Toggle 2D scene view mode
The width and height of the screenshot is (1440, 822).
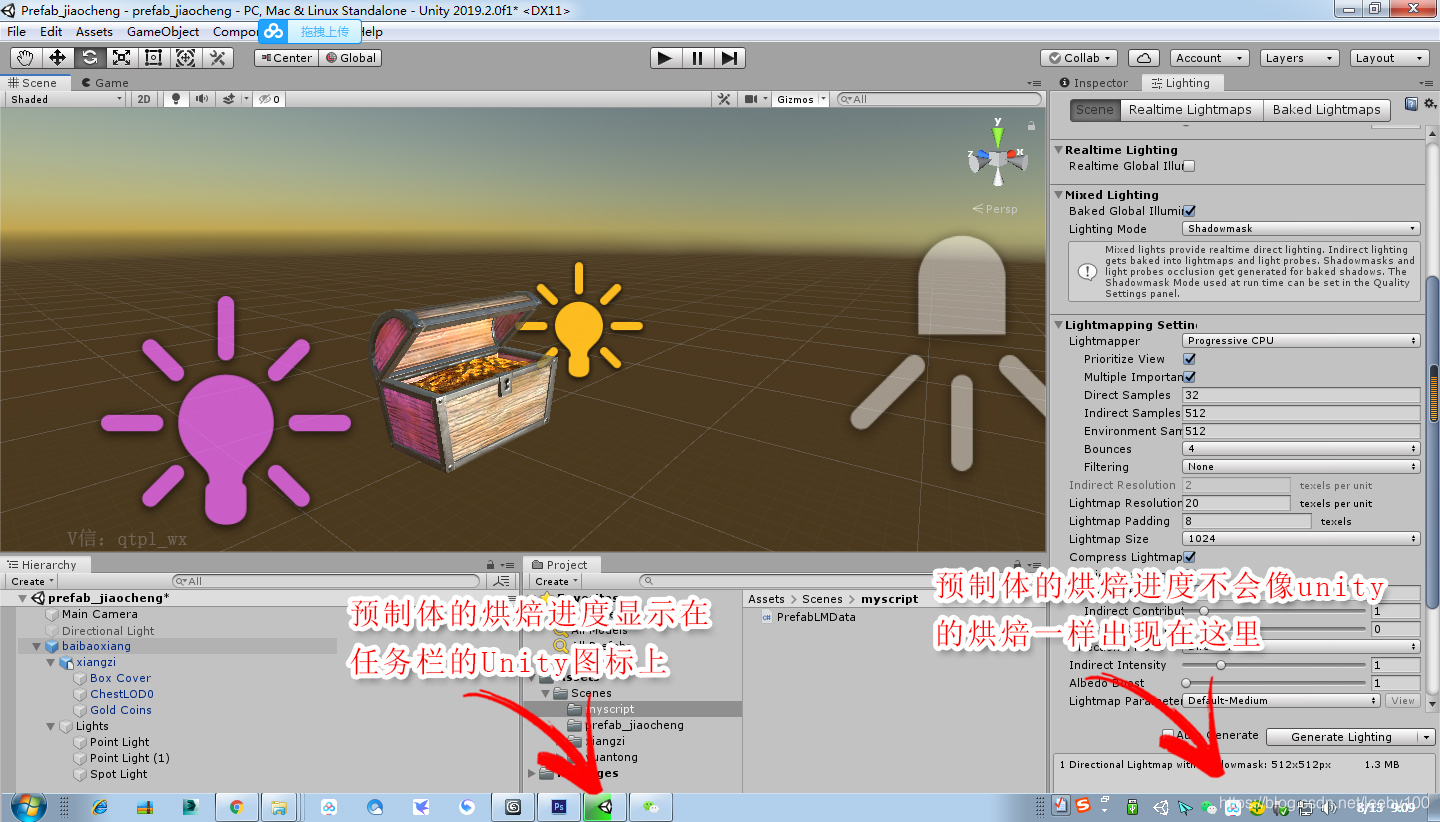[144, 99]
